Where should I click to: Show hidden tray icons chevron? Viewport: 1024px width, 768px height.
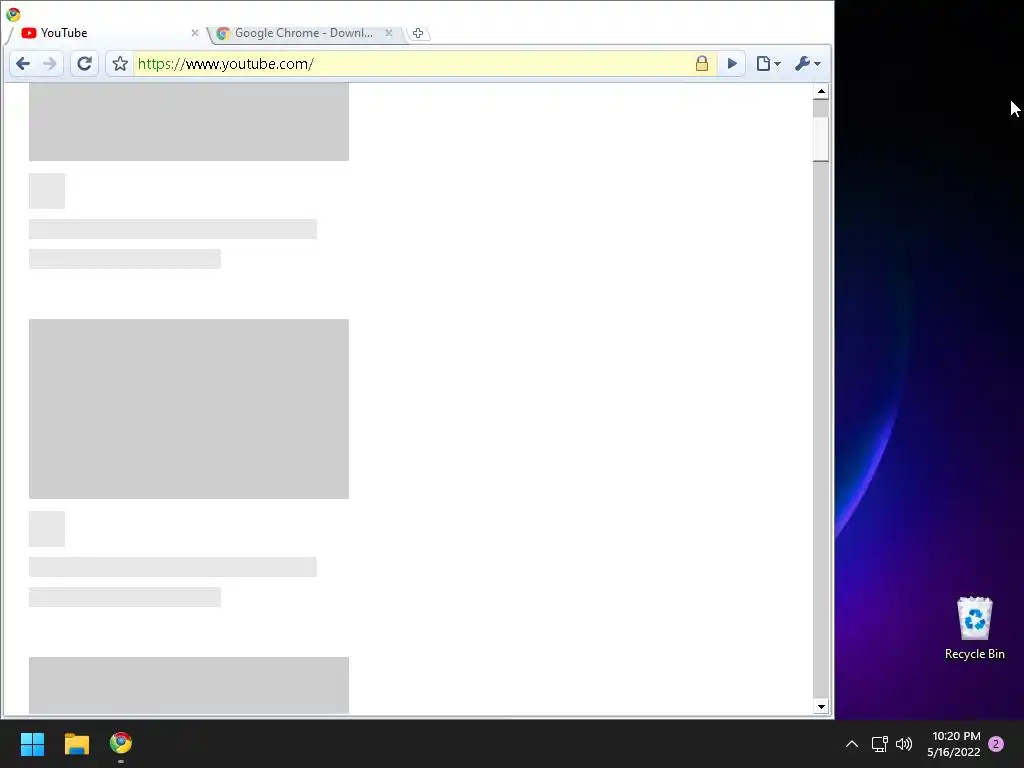point(852,743)
